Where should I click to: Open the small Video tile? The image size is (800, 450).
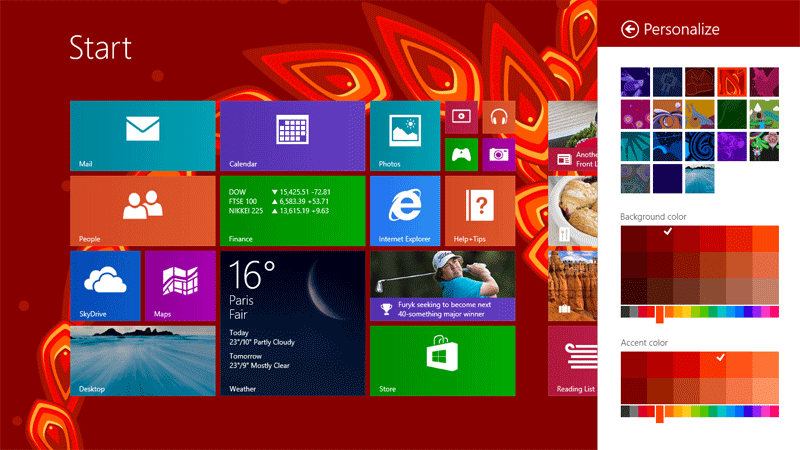pos(461,117)
